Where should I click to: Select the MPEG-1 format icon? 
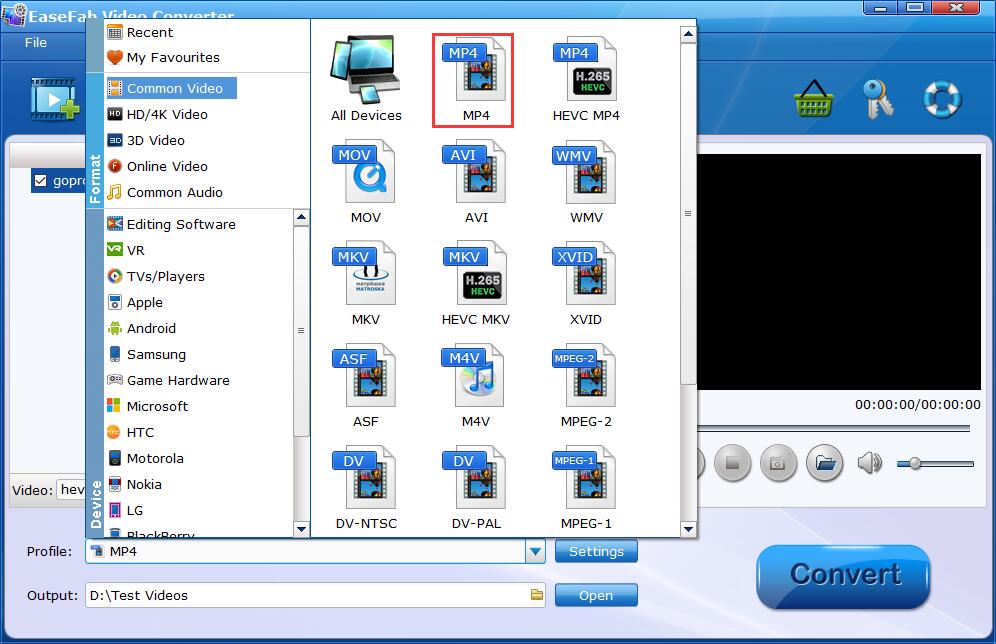point(586,488)
